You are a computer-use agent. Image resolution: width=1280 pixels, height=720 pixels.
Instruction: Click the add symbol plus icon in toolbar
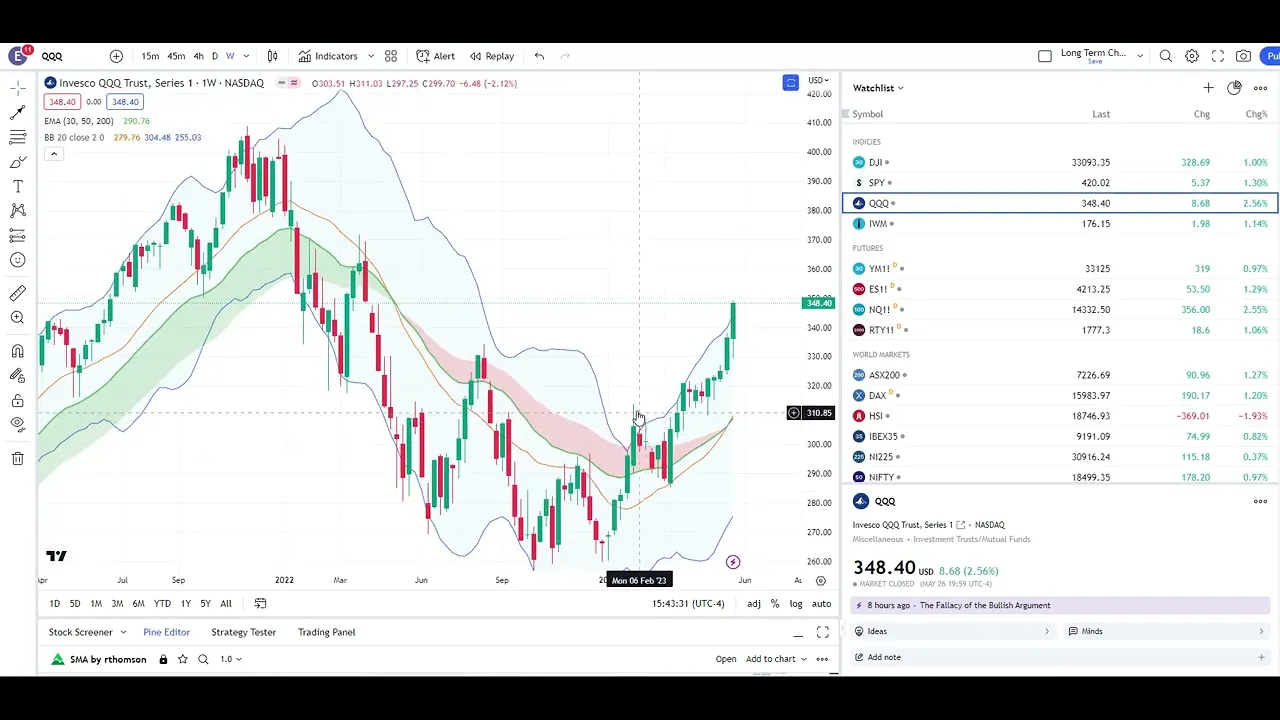tap(116, 56)
